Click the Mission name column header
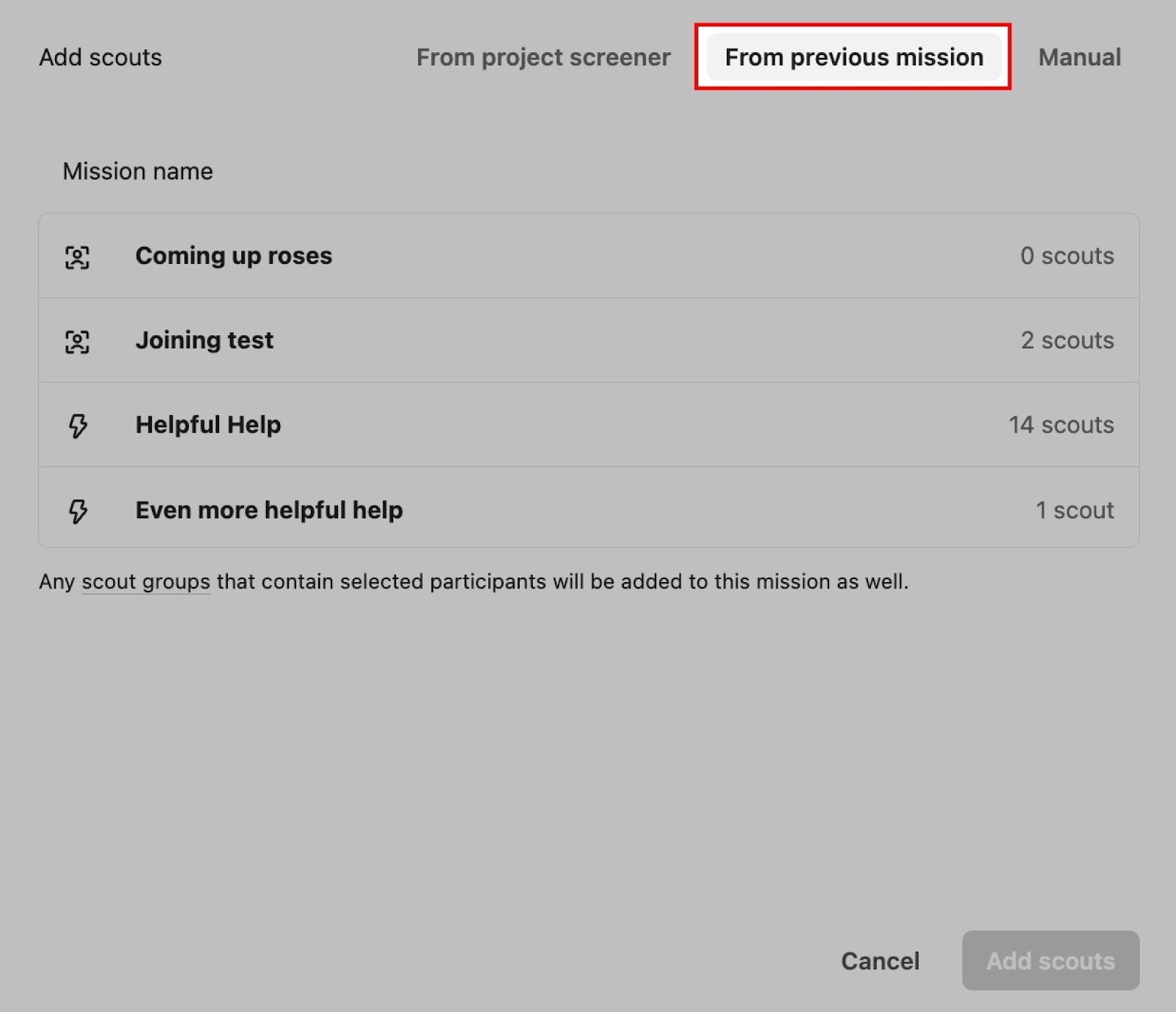 tap(137, 171)
